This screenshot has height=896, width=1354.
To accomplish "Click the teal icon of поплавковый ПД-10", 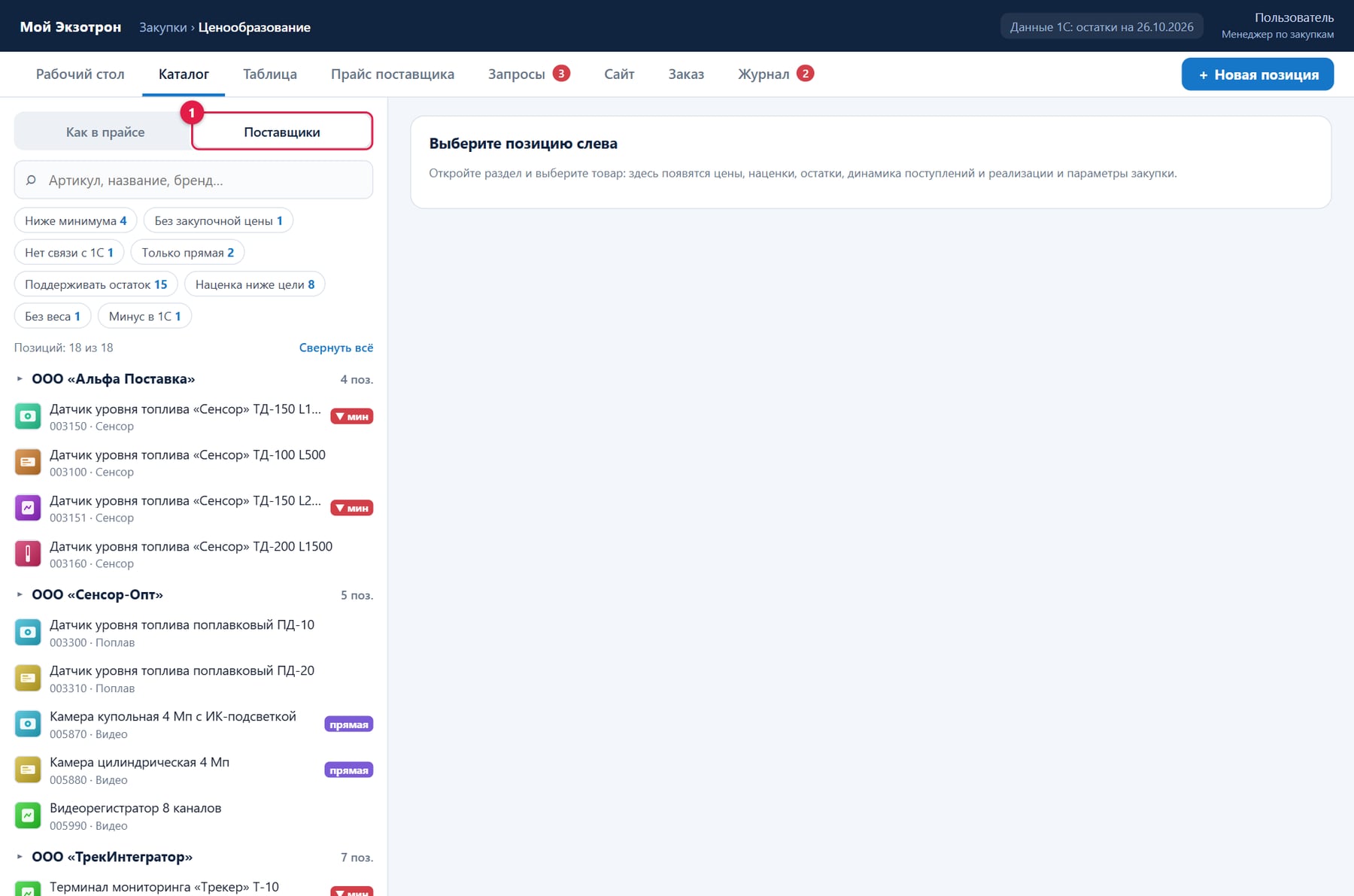I will coord(28,633).
